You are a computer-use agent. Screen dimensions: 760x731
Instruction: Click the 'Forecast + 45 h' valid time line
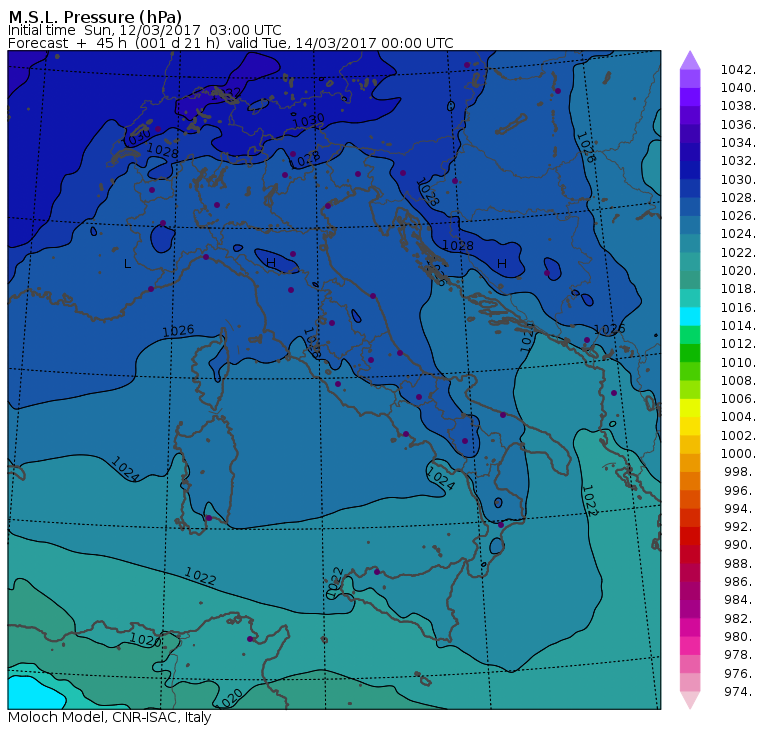(x=231, y=43)
